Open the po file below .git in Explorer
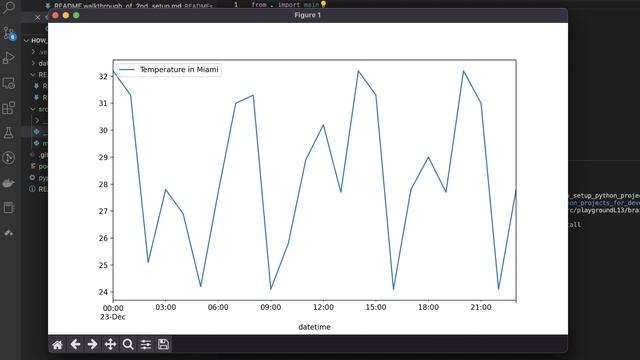 coord(39,167)
